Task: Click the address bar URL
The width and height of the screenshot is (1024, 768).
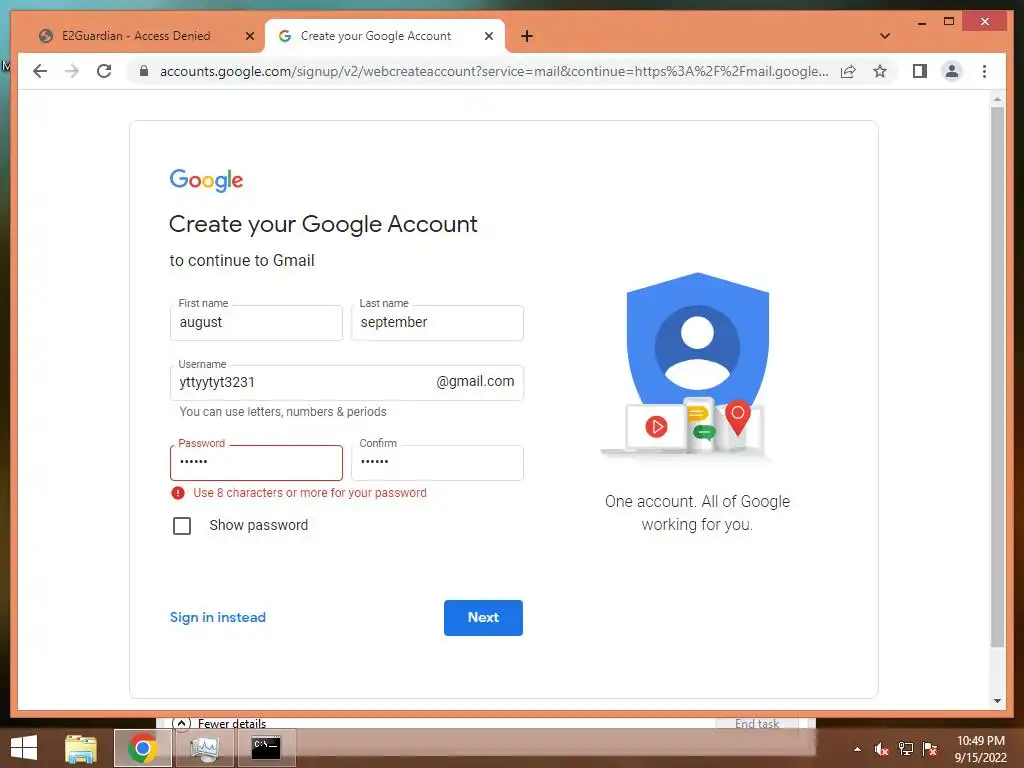Action: coord(494,71)
